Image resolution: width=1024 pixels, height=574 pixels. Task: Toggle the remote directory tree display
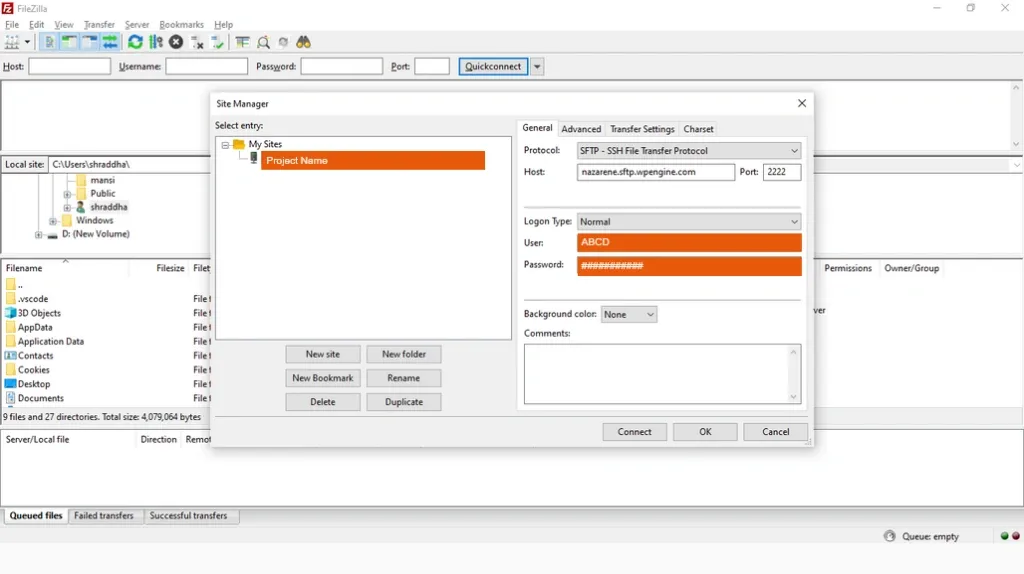(x=89, y=42)
